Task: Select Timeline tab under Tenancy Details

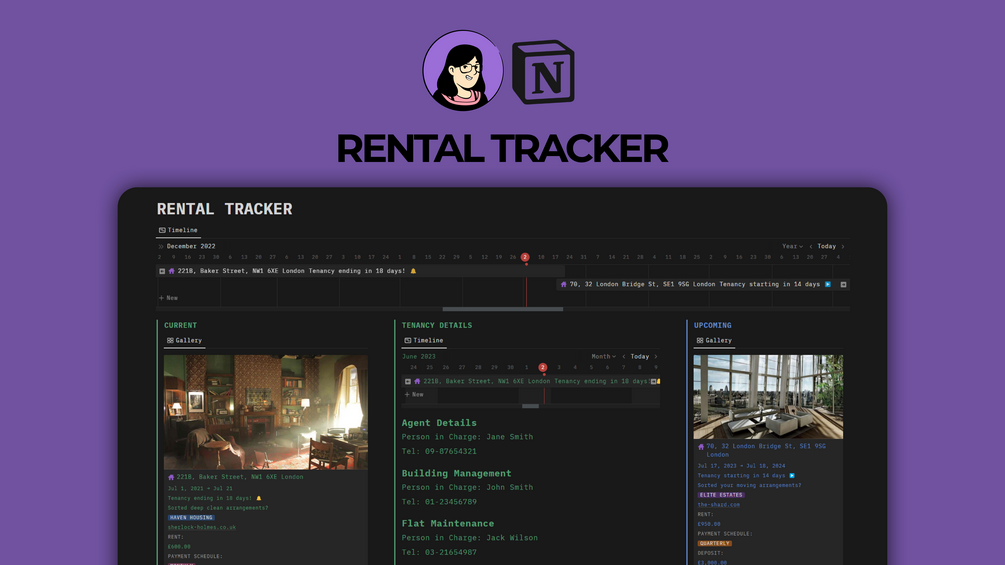Action: point(424,341)
